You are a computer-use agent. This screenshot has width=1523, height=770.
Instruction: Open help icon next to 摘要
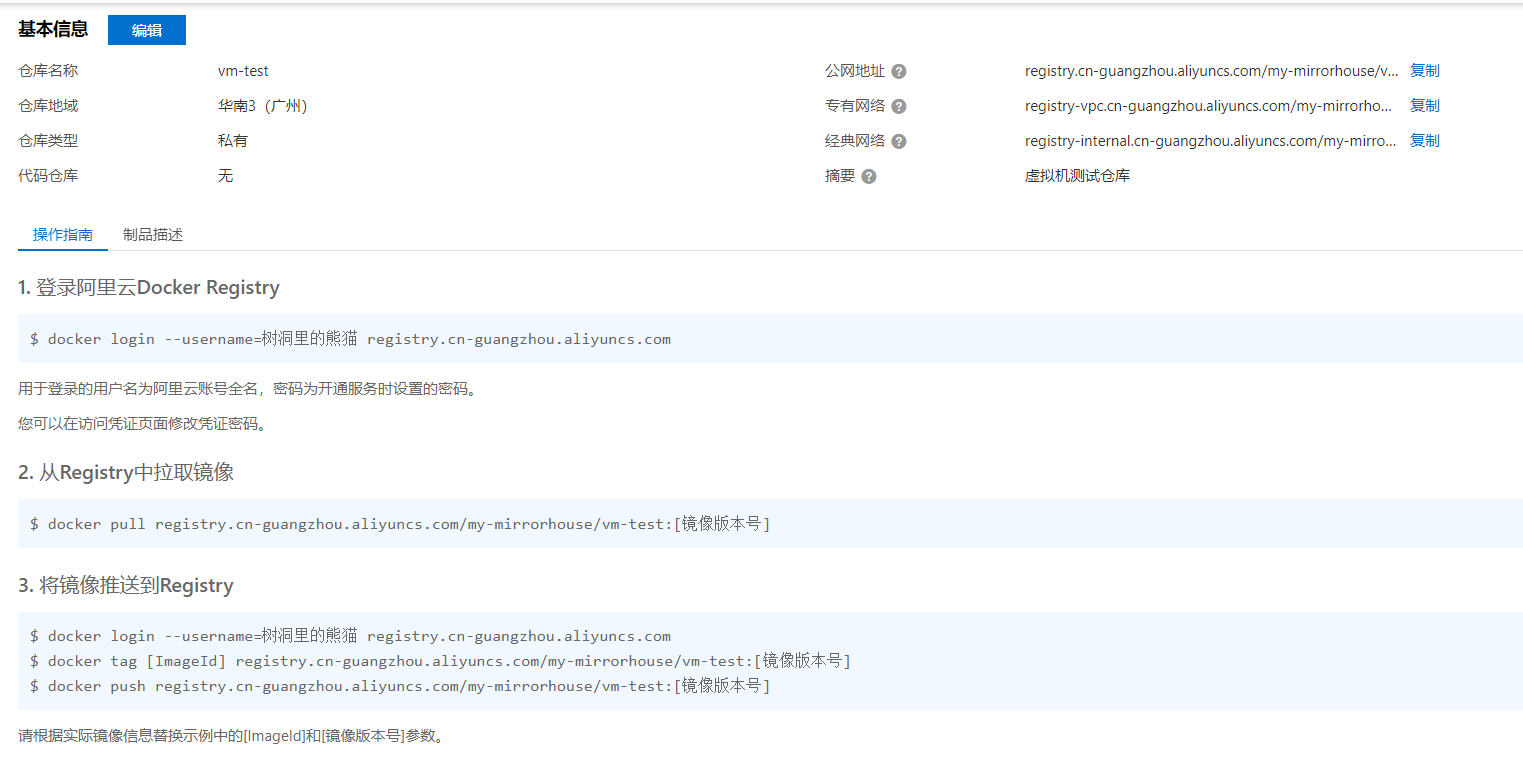tap(869, 176)
